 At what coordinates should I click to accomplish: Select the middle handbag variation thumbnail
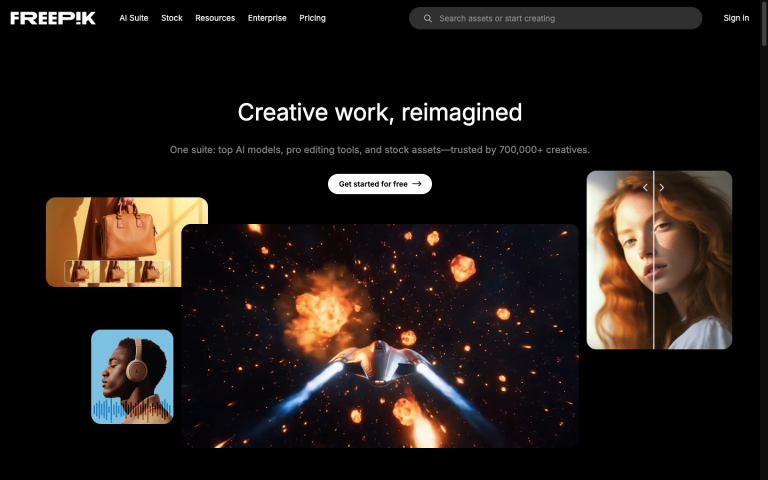tap(117, 272)
